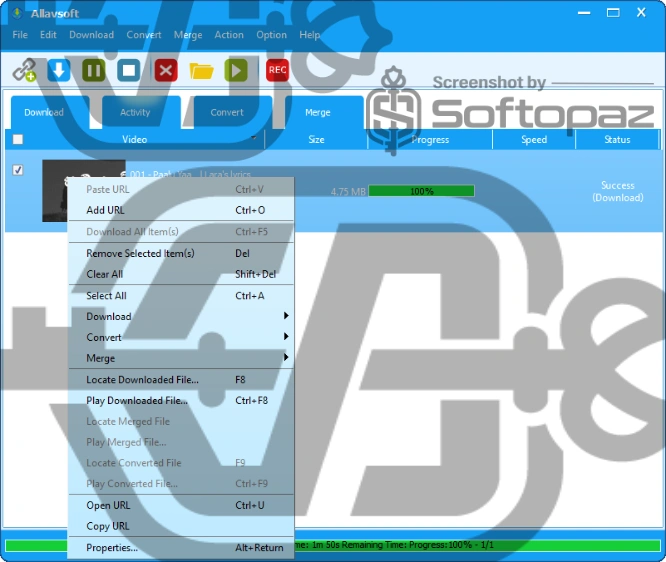The image size is (666, 562).
Task: Click the green Play toolbar icon
Action: (x=236, y=70)
